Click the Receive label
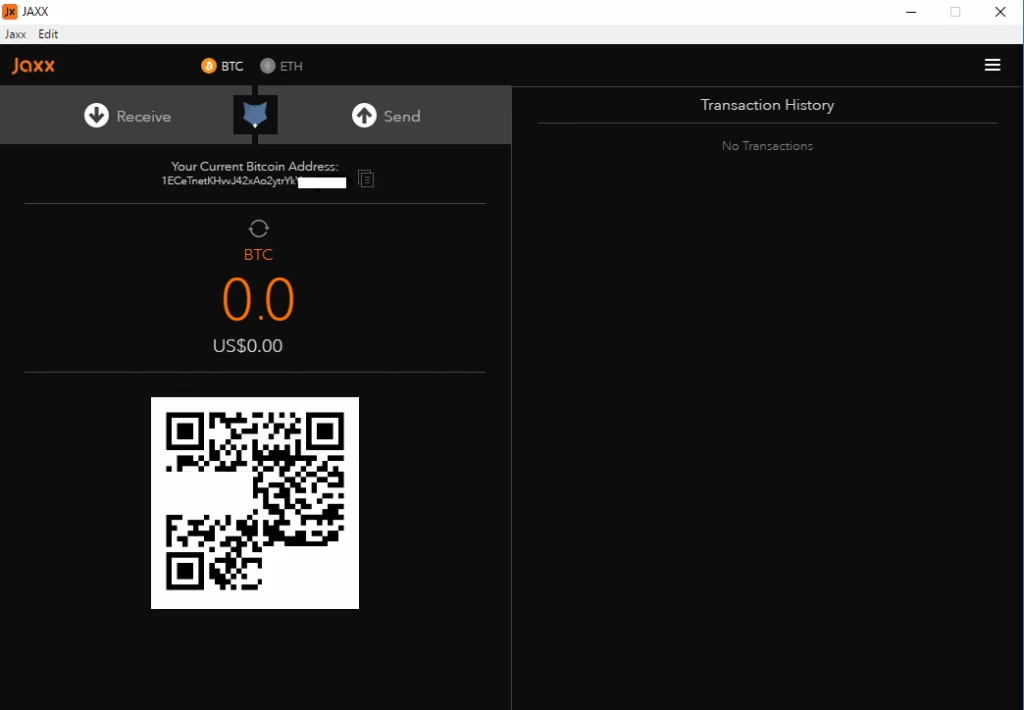1024x710 pixels. point(144,116)
